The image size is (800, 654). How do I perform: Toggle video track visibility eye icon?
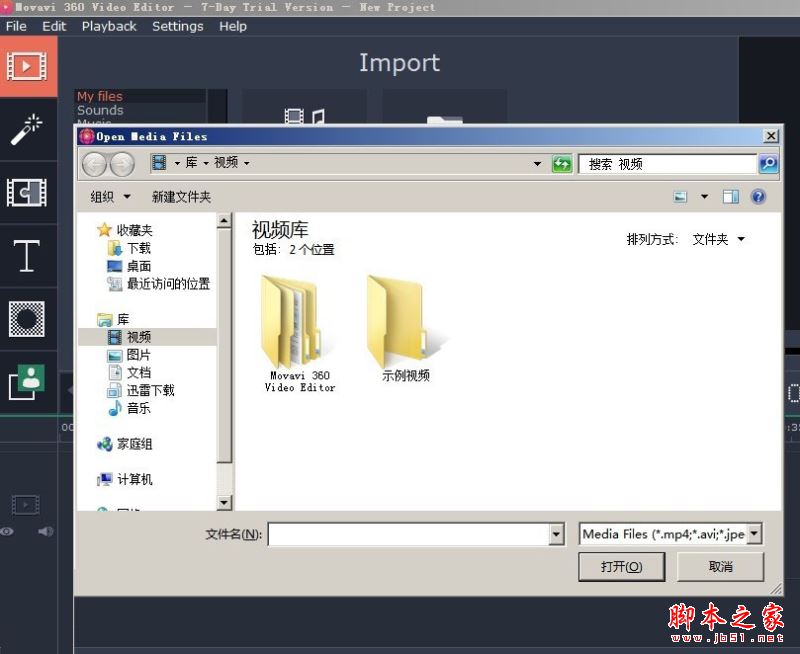click(7, 532)
